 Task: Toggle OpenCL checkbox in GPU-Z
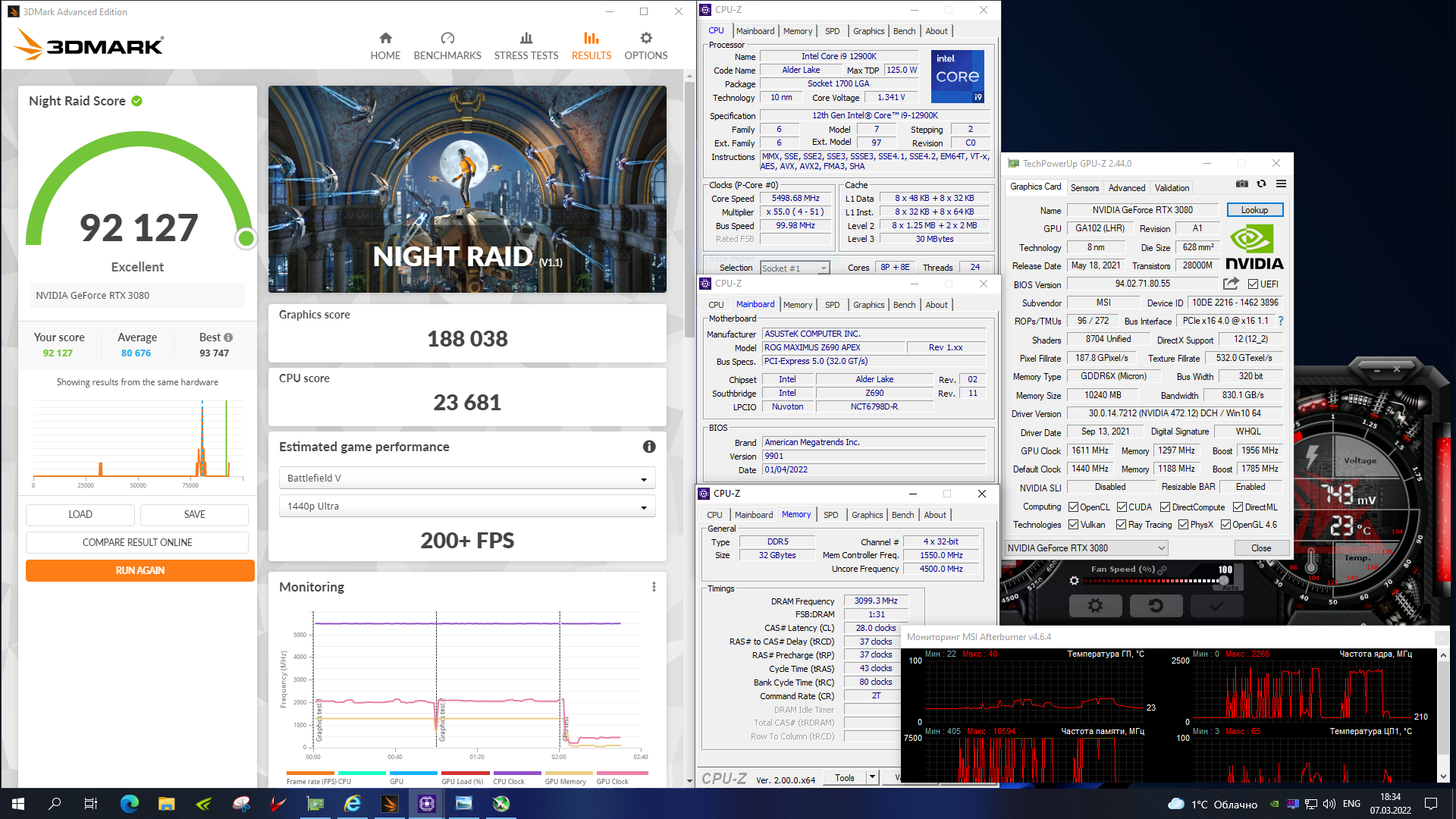tap(1073, 507)
